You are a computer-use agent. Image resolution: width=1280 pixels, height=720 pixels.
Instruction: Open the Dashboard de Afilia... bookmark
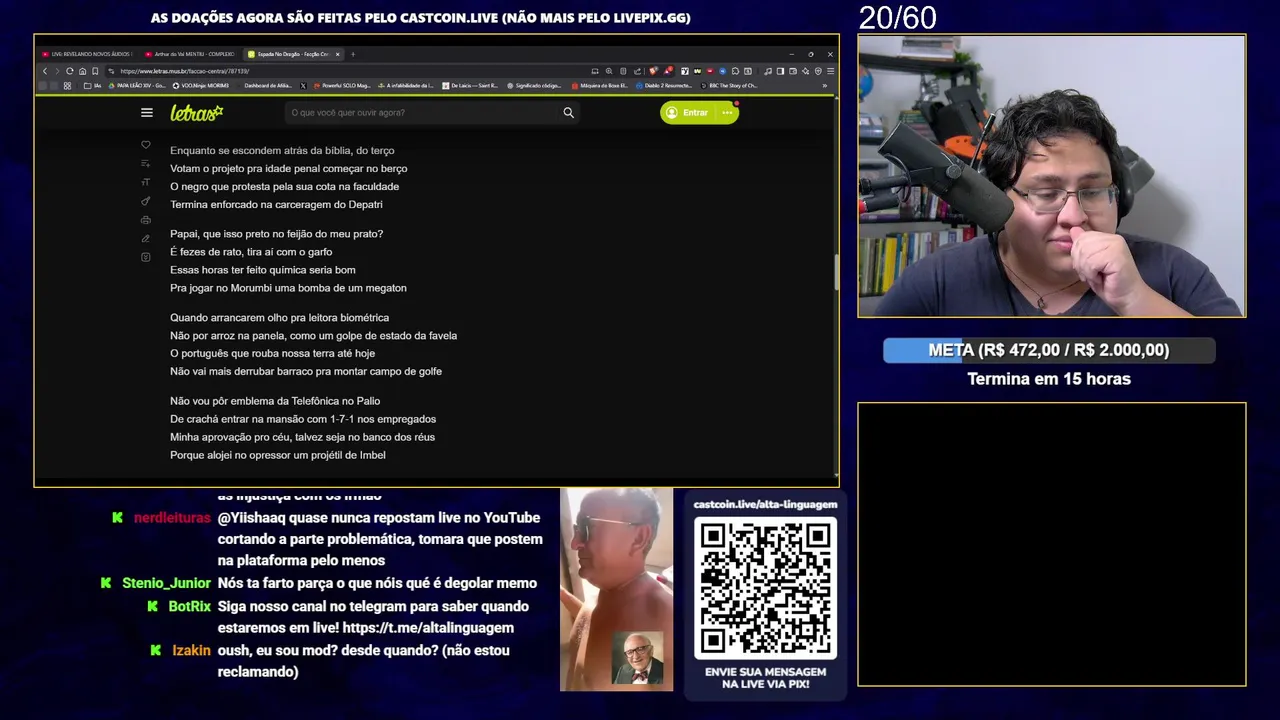(267, 86)
